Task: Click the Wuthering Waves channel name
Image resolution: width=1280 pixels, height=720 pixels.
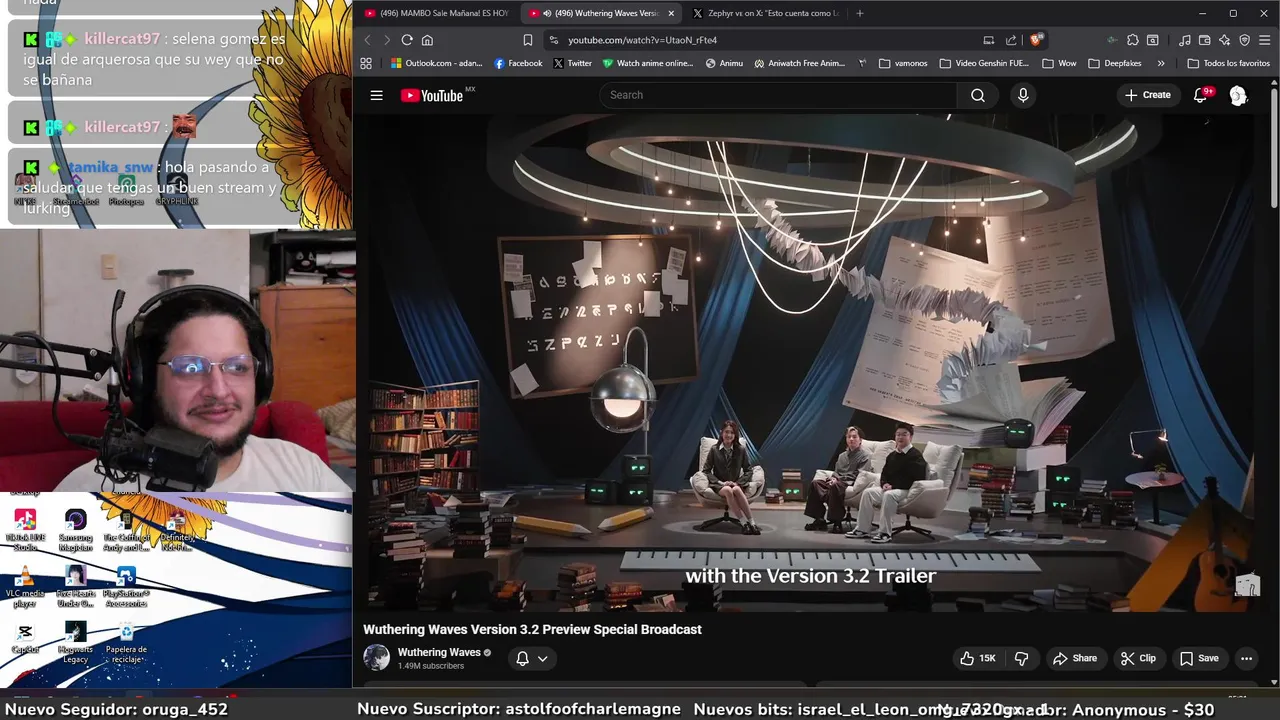Action: pyautogui.click(x=439, y=652)
